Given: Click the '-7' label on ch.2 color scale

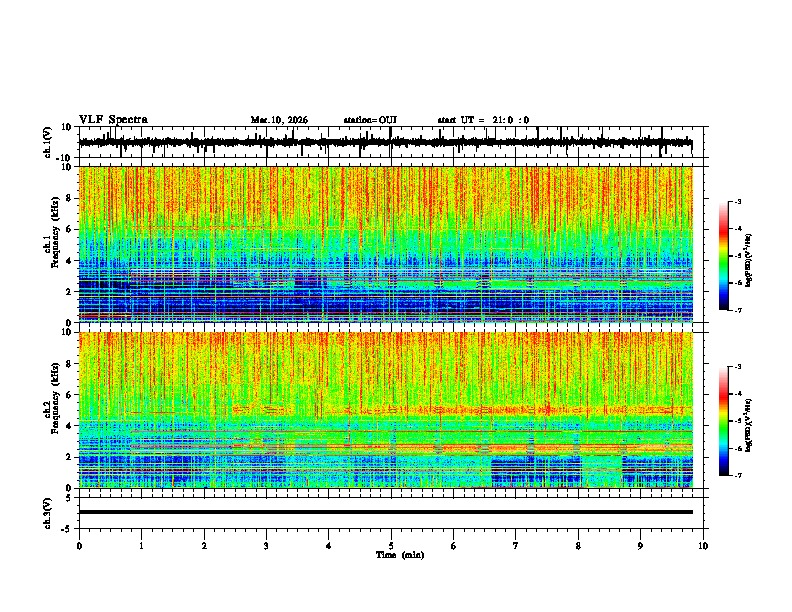Looking at the screenshot, I should point(737,475).
